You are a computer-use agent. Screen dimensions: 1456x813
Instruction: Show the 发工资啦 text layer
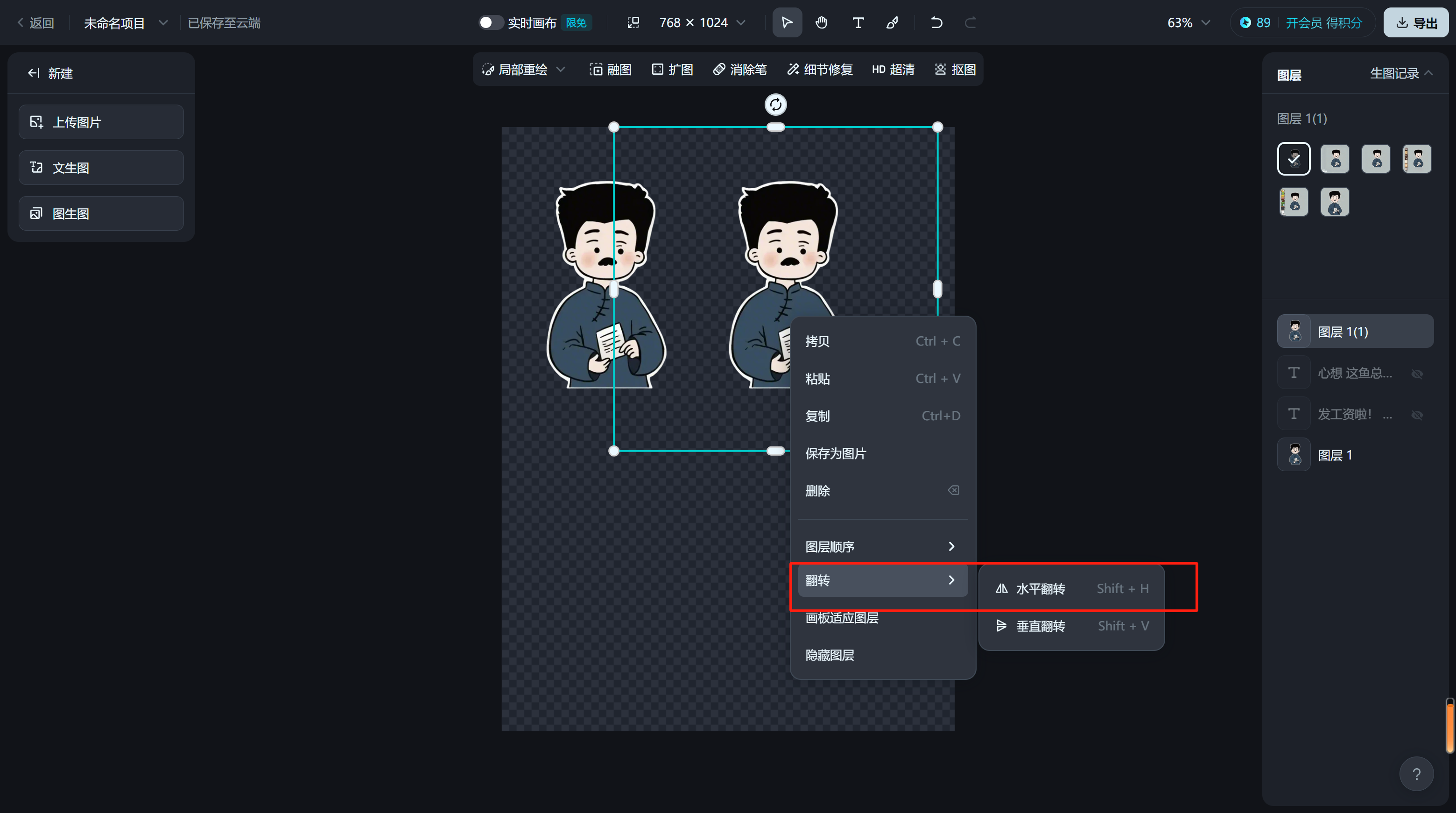(1418, 414)
